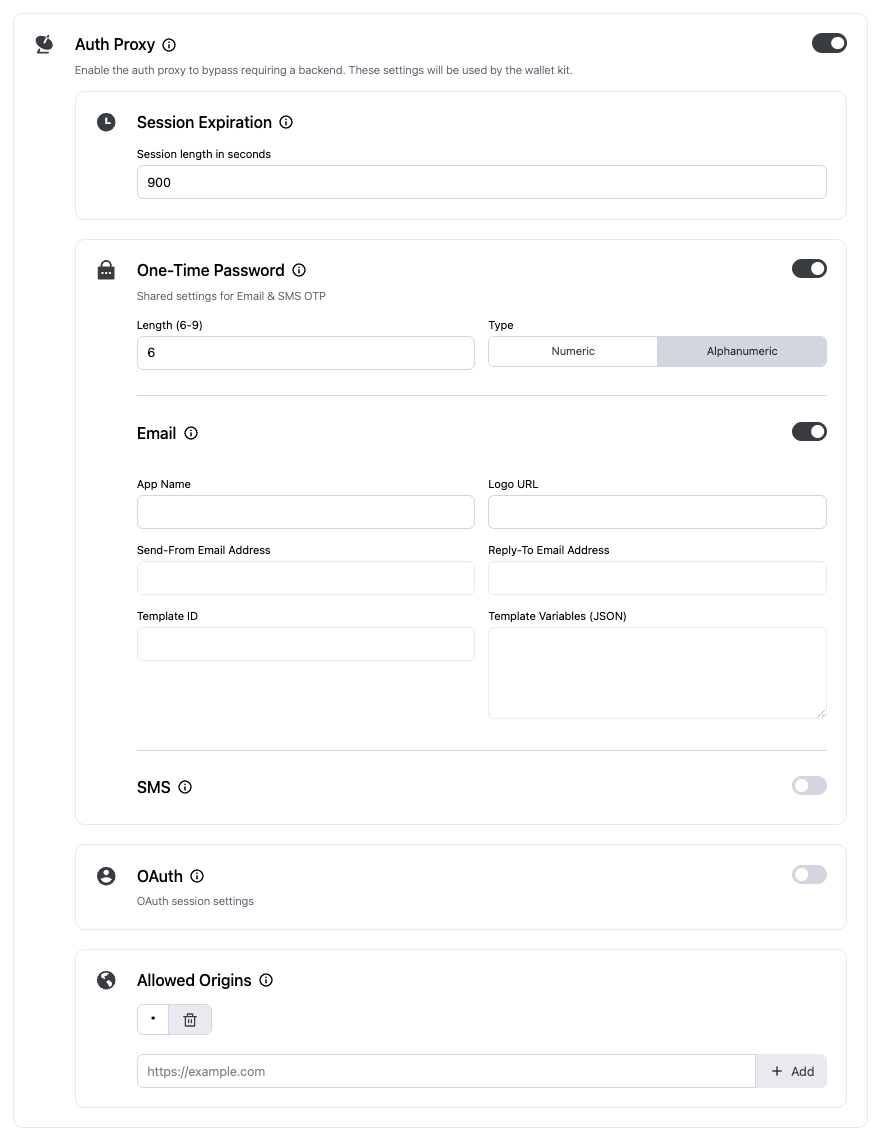This screenshot has height=1137, width=882.
Task: Click the Session length in seconds input field
Action: pos(481,182)
